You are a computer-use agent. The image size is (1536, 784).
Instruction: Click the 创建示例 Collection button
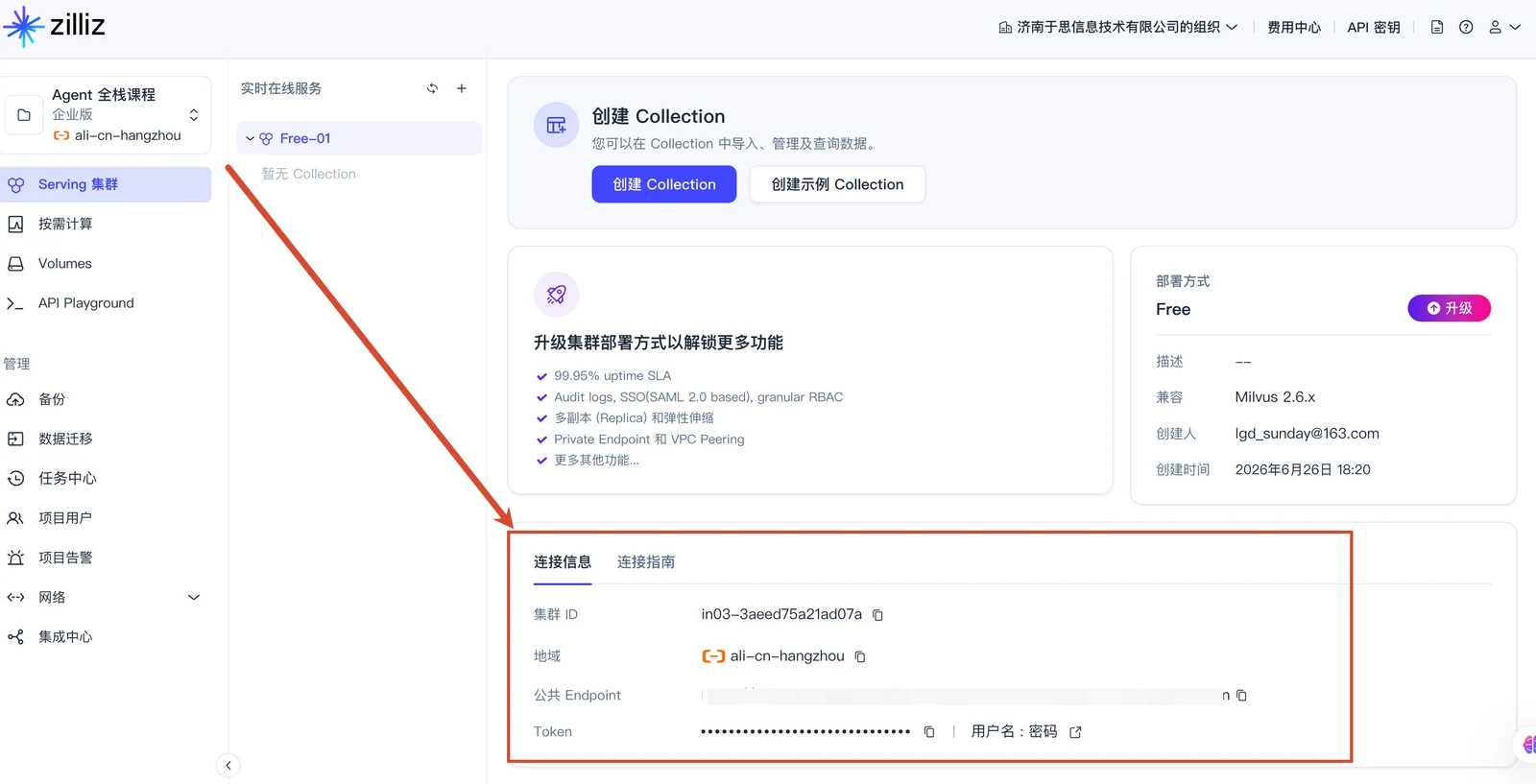tap(837, 184)
